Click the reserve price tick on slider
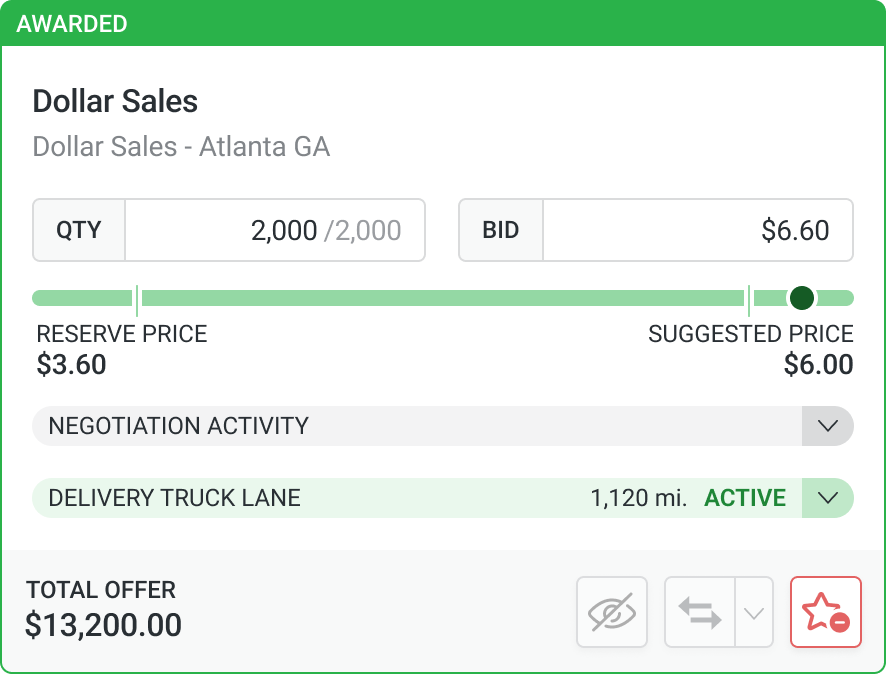The width and height of the screenshot is (886, 674). 137,298
